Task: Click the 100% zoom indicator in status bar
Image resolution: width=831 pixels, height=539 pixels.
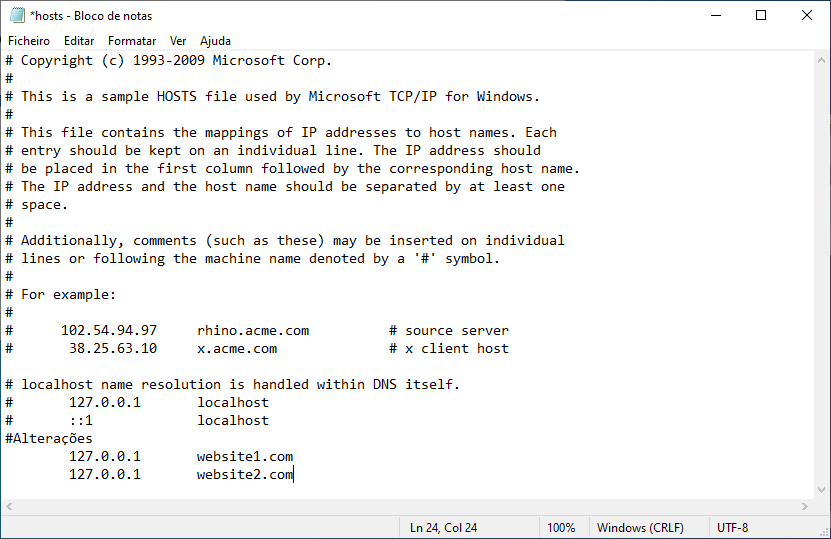Action: tap(561, 528)
